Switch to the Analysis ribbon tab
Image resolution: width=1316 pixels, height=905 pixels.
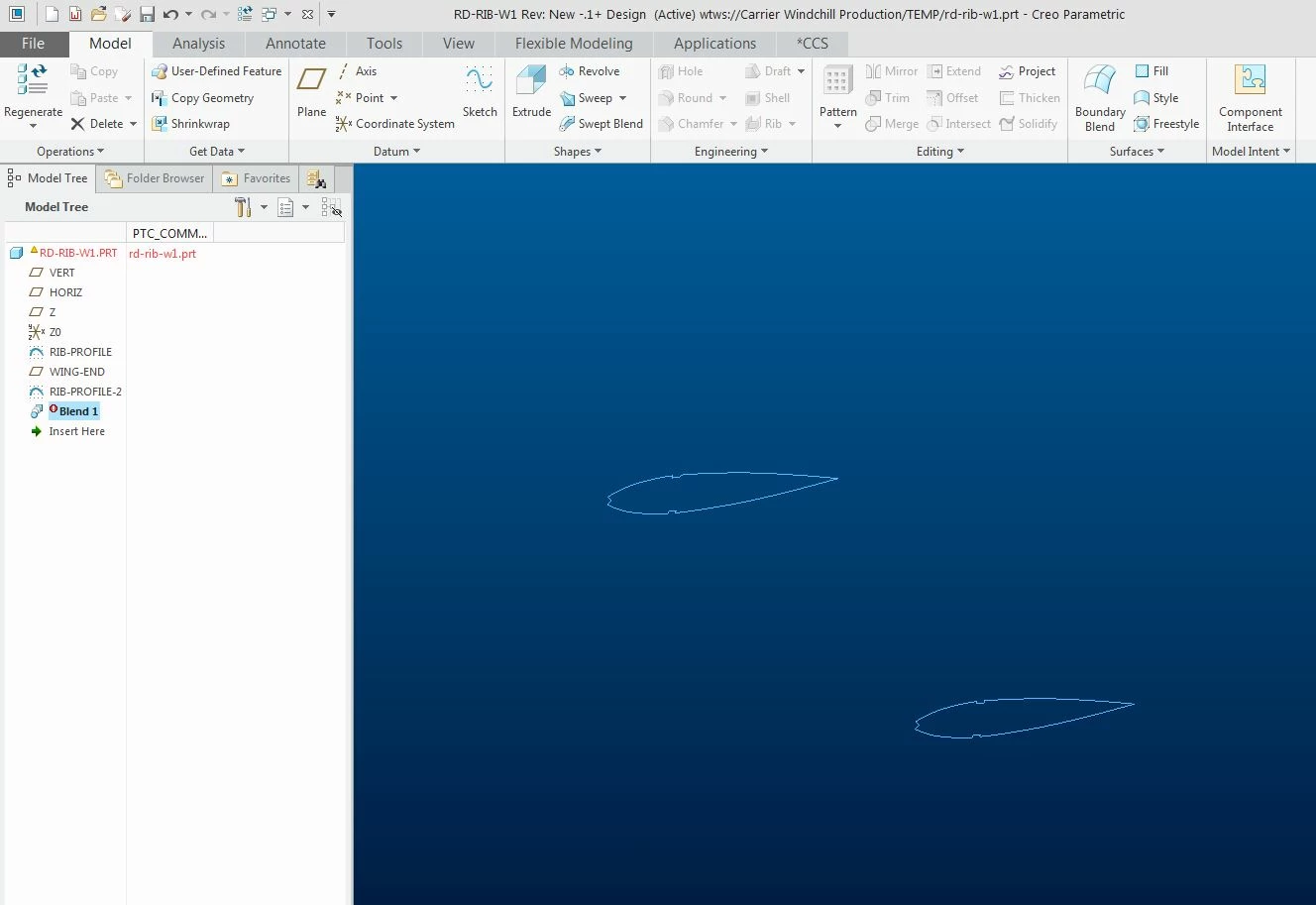pos(199,44)
